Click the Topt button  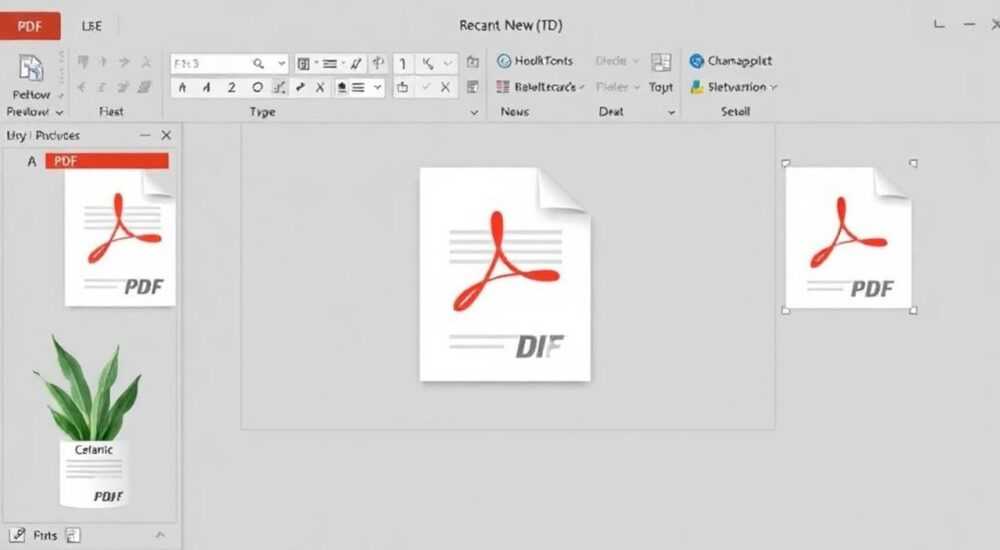pyautogui.click(x=661, y=87)
